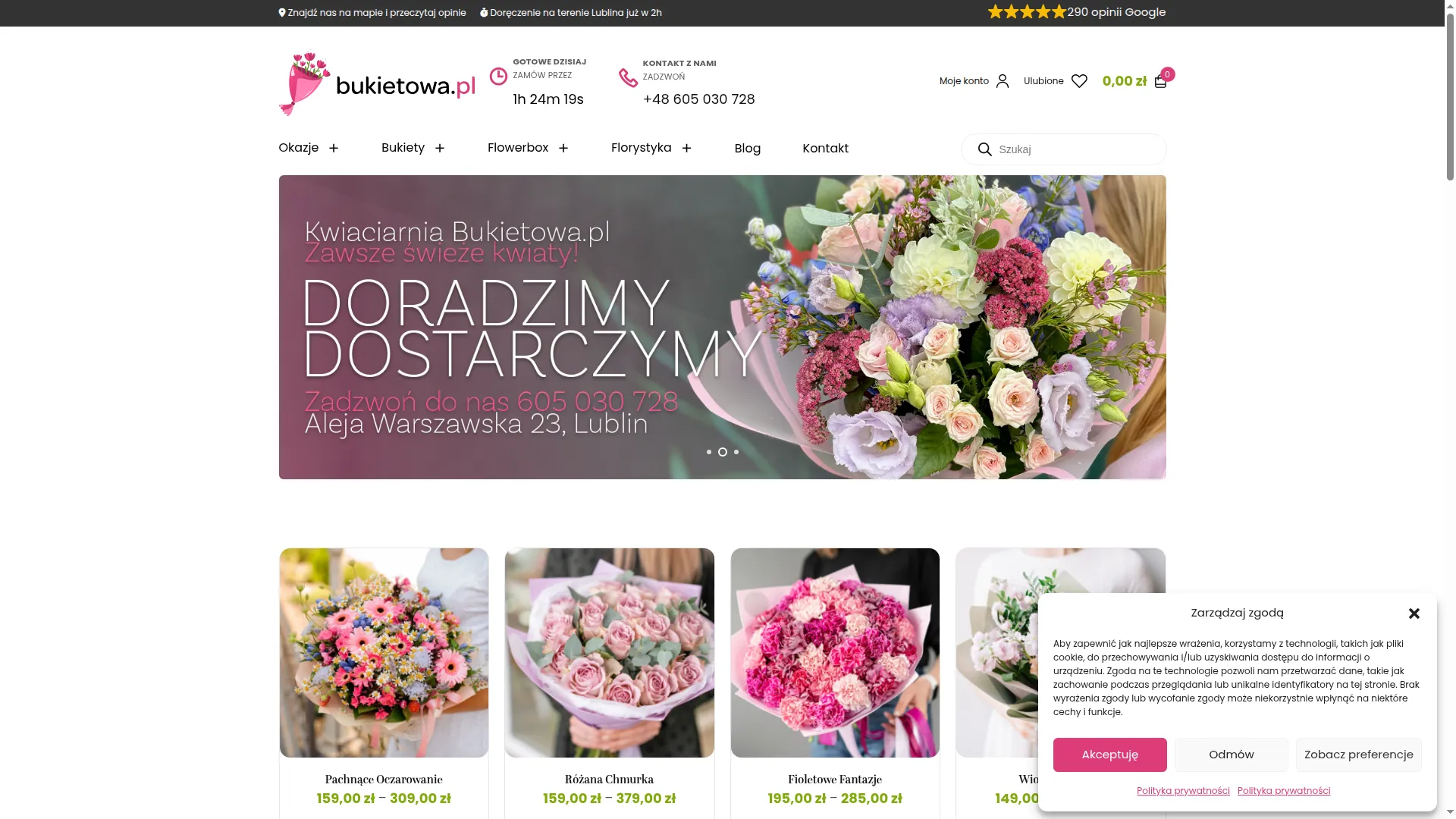Screen dimensions: 1456x819
Task: Expand the Okazje menu plus icon
Action: (334, 148)
